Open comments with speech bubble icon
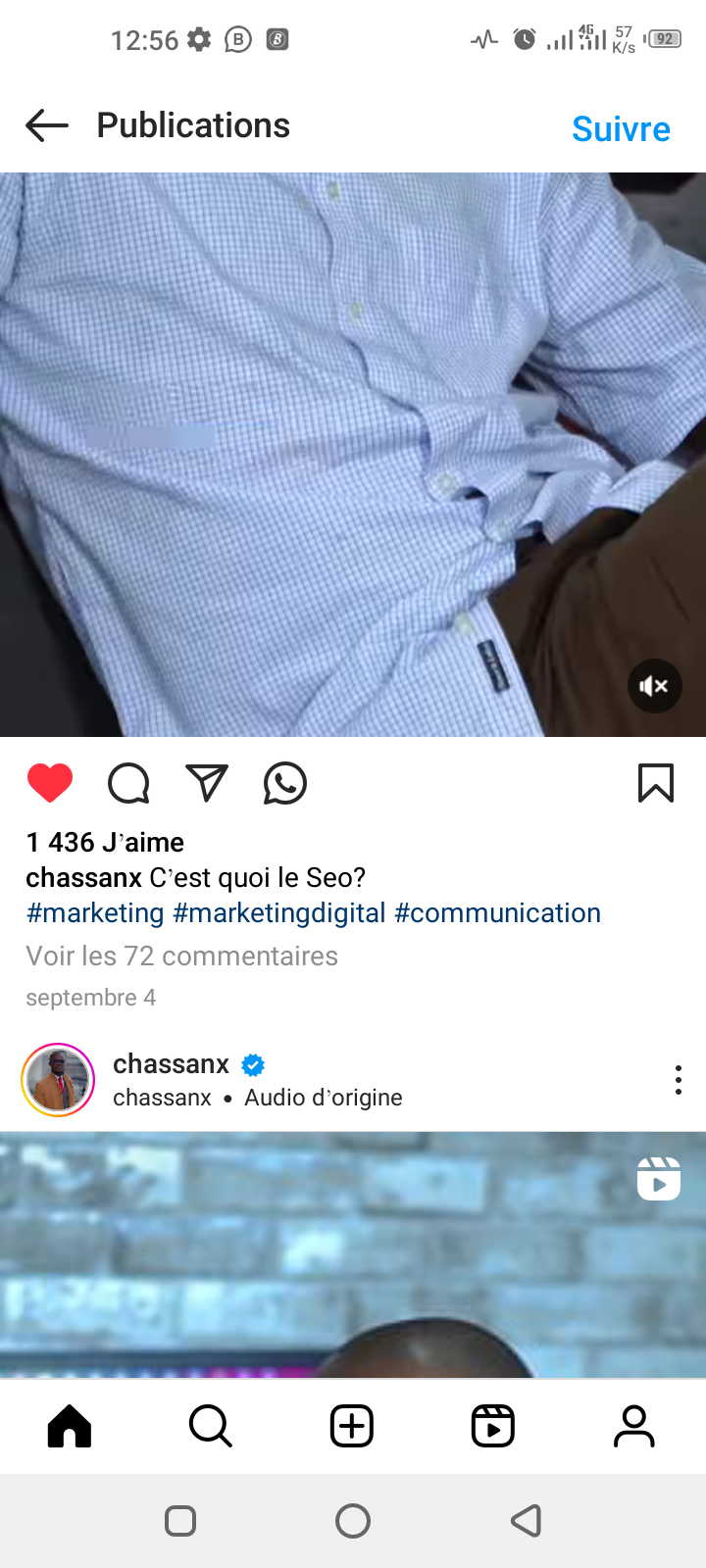Screen dimensions: 706x1568 pyautogui.click(x=128, y=783)
